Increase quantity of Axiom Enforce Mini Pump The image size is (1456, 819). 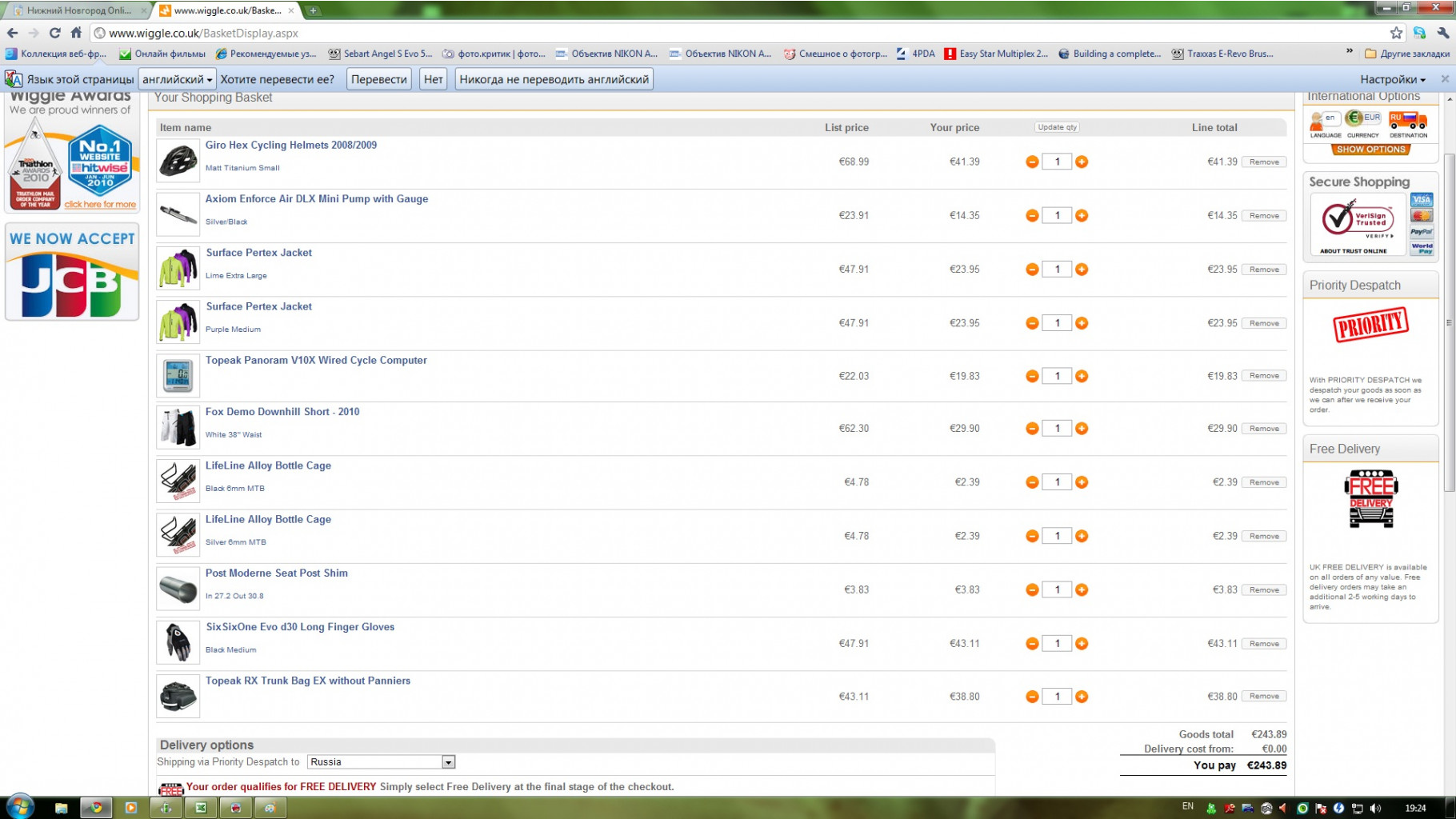coord(1082,215)
